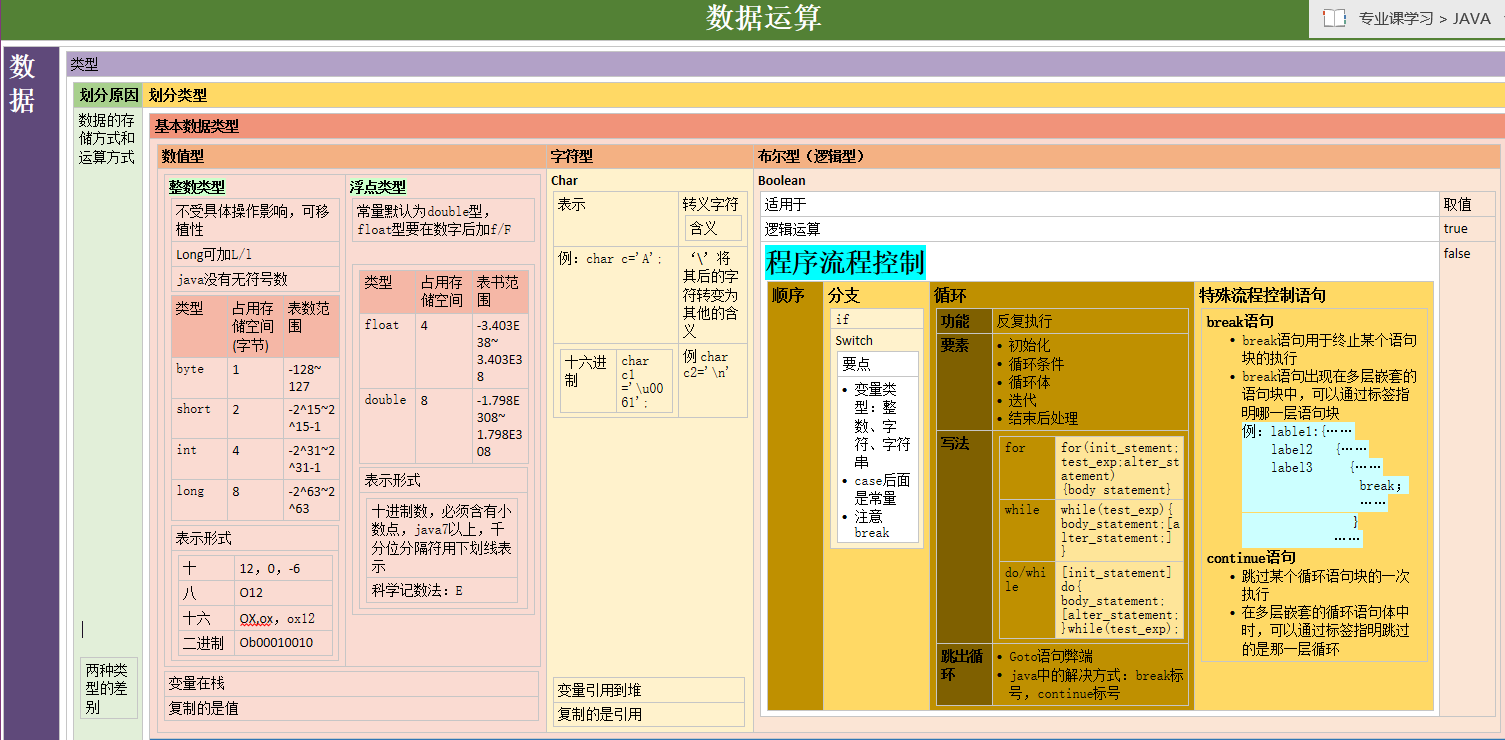The width and height of the screenshot is (1505, 740).
Task: Click the page title 数据运算
Action: (x=764, y=18)
